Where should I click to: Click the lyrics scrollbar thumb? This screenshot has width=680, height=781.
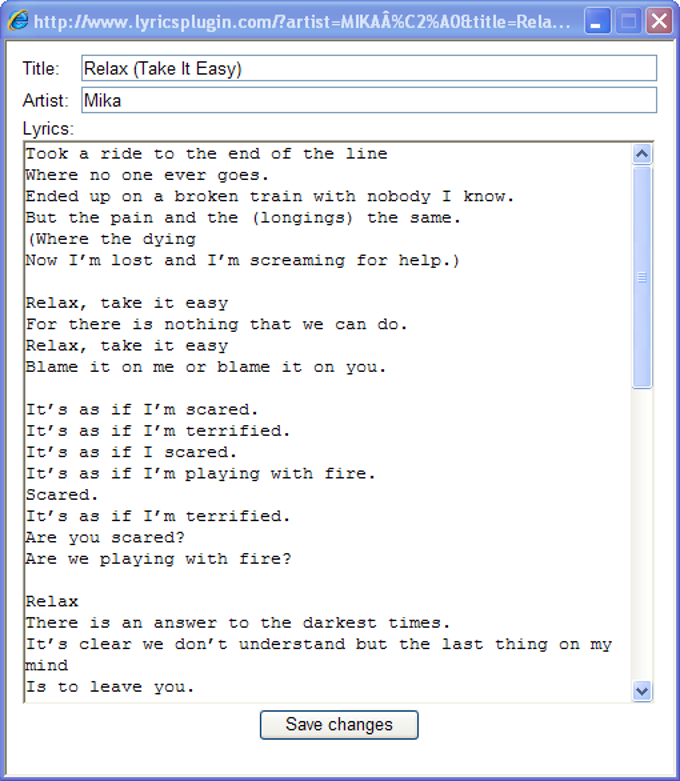point(642,276)
